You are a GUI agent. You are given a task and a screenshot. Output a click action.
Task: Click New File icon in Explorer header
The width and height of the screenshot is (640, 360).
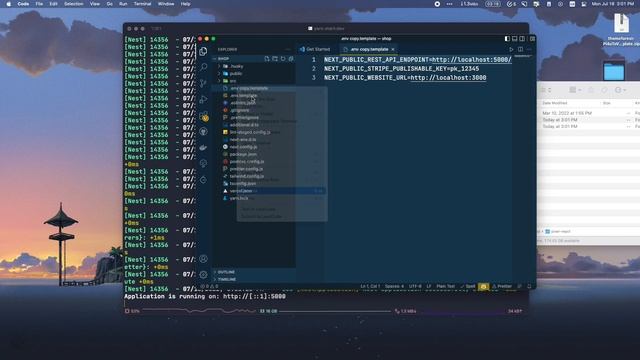click(267, 59)
